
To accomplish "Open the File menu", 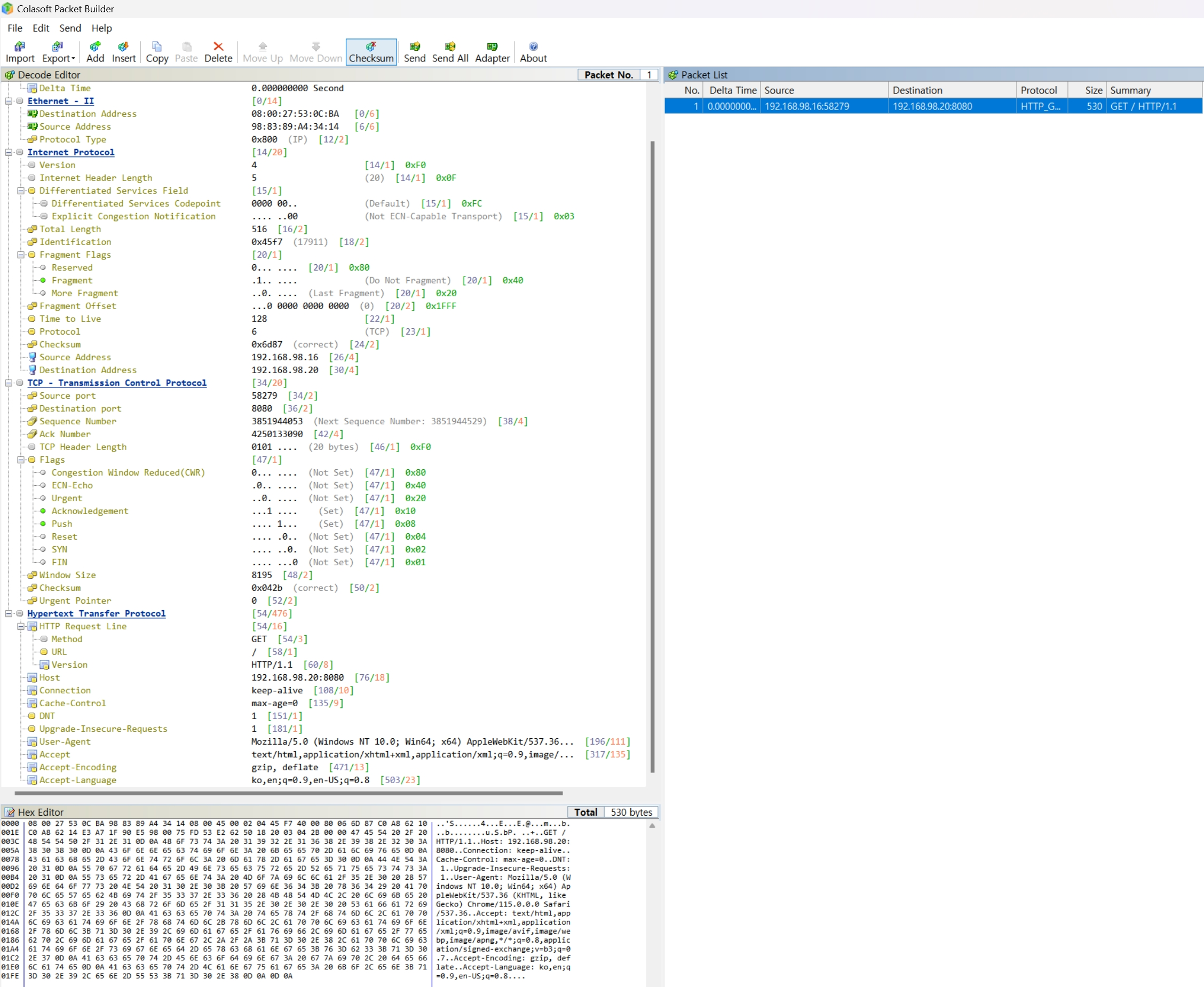I will (x=14, y=28).
